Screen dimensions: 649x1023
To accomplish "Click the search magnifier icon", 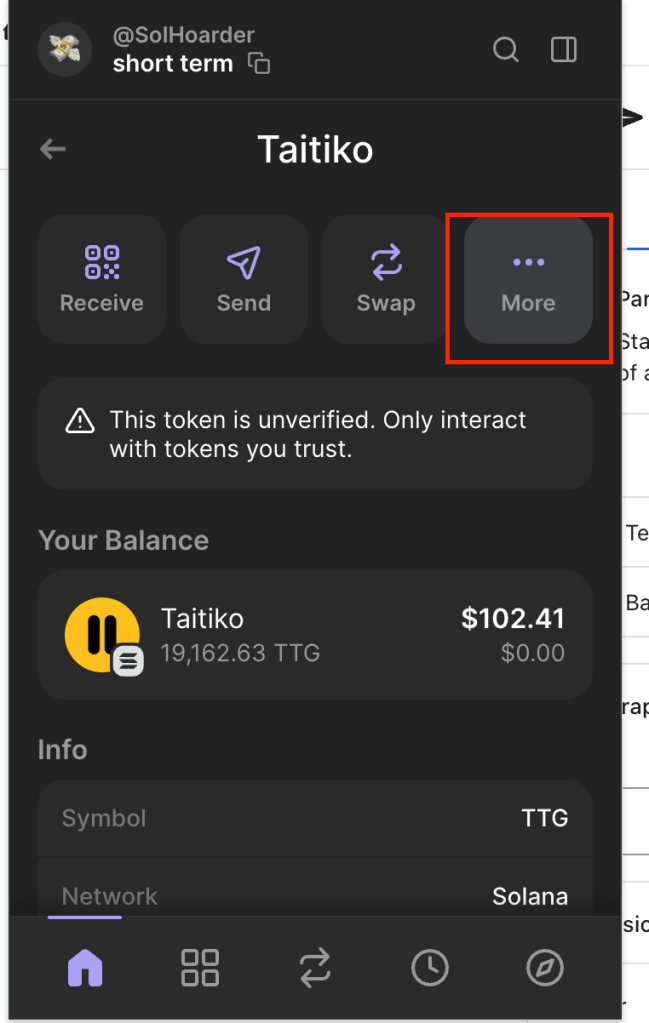I will [x=506, y=49].
